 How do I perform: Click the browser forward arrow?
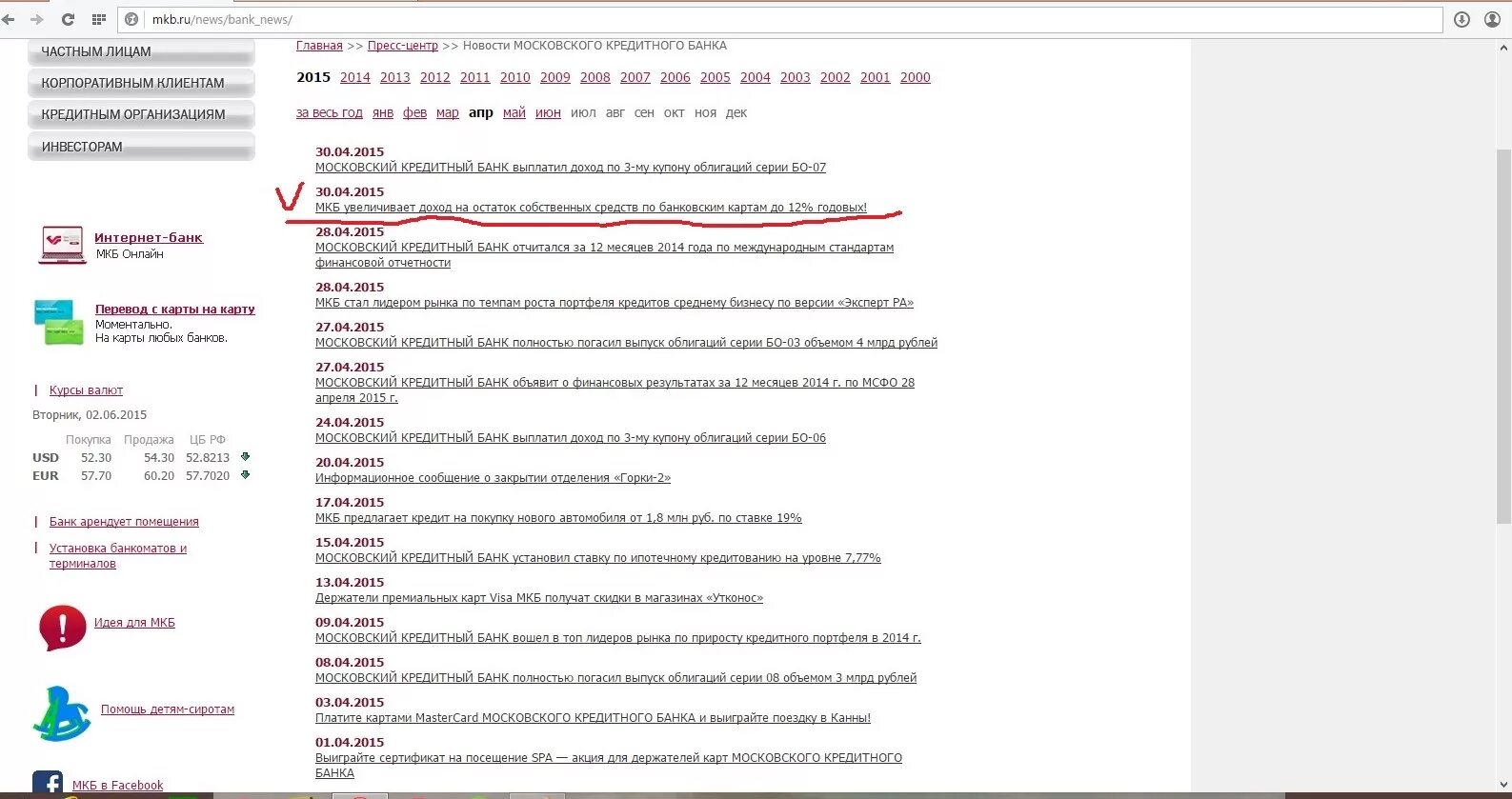pos(37,19)
